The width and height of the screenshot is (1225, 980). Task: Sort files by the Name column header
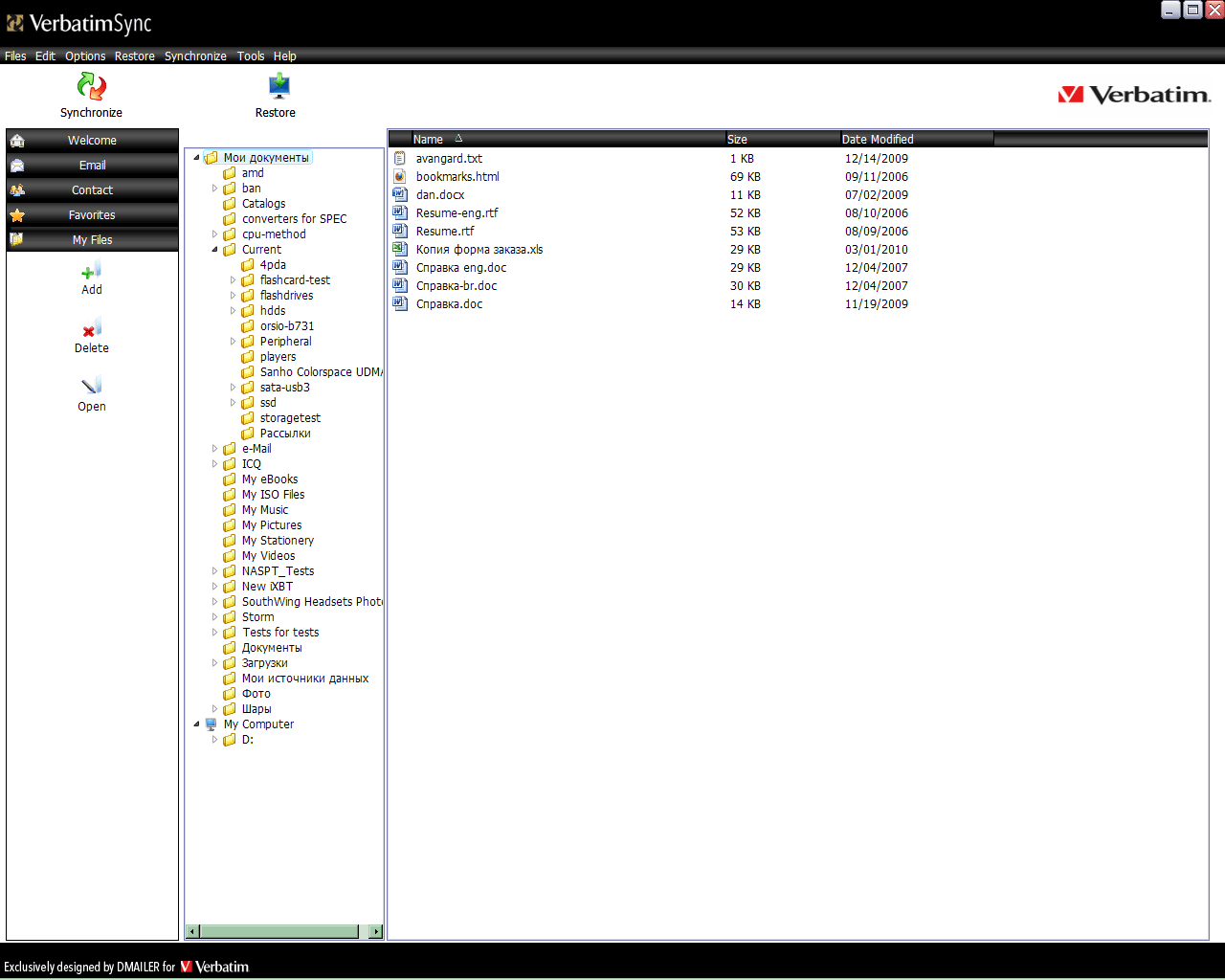(x=568, y=139)
